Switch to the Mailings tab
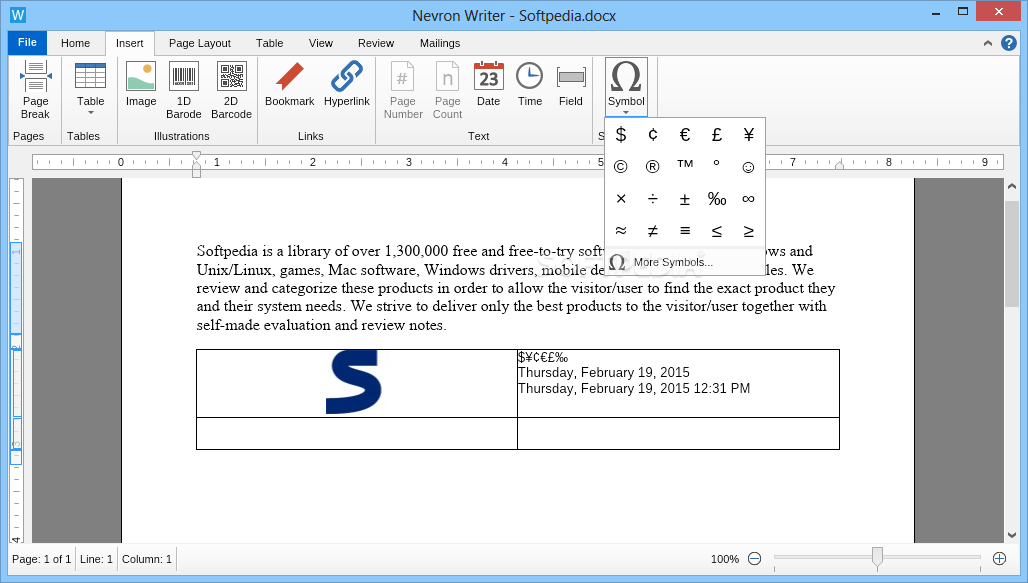The image size is (1028, 583). pyautogui.click(x=440, y=43)
